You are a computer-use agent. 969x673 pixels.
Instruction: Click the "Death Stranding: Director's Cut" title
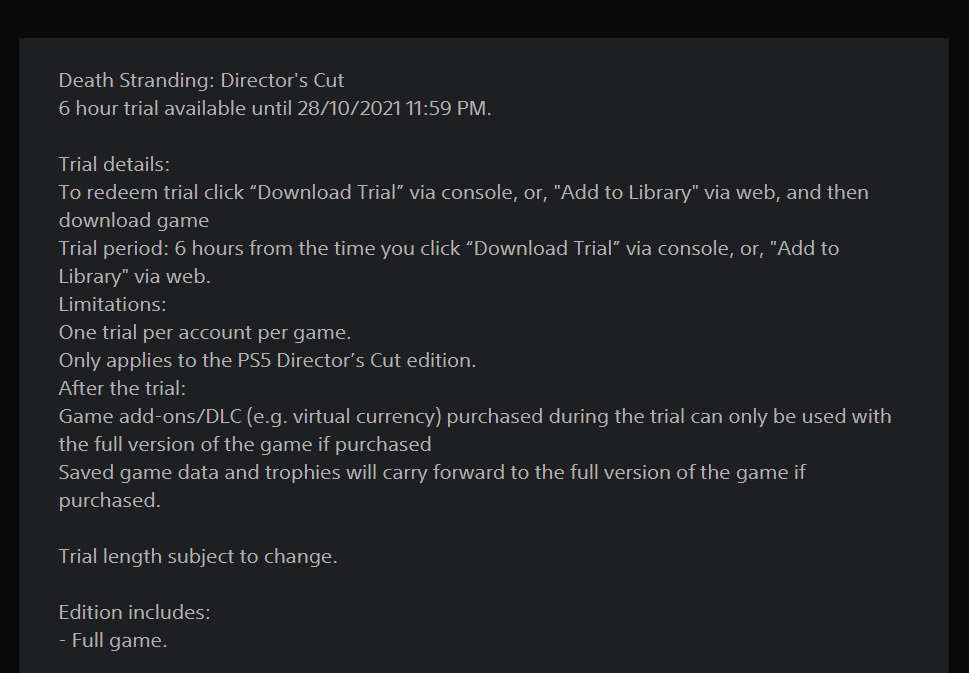click(201, 80)
